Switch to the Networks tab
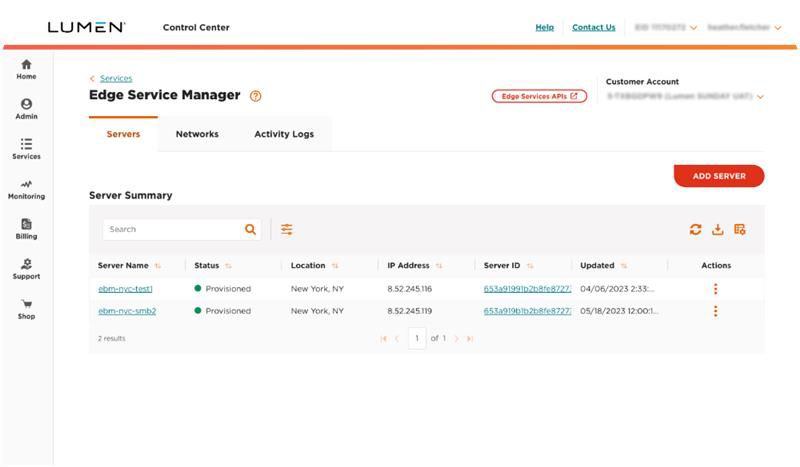The height and width of the screenshot is (467, 800). point(197,134)
